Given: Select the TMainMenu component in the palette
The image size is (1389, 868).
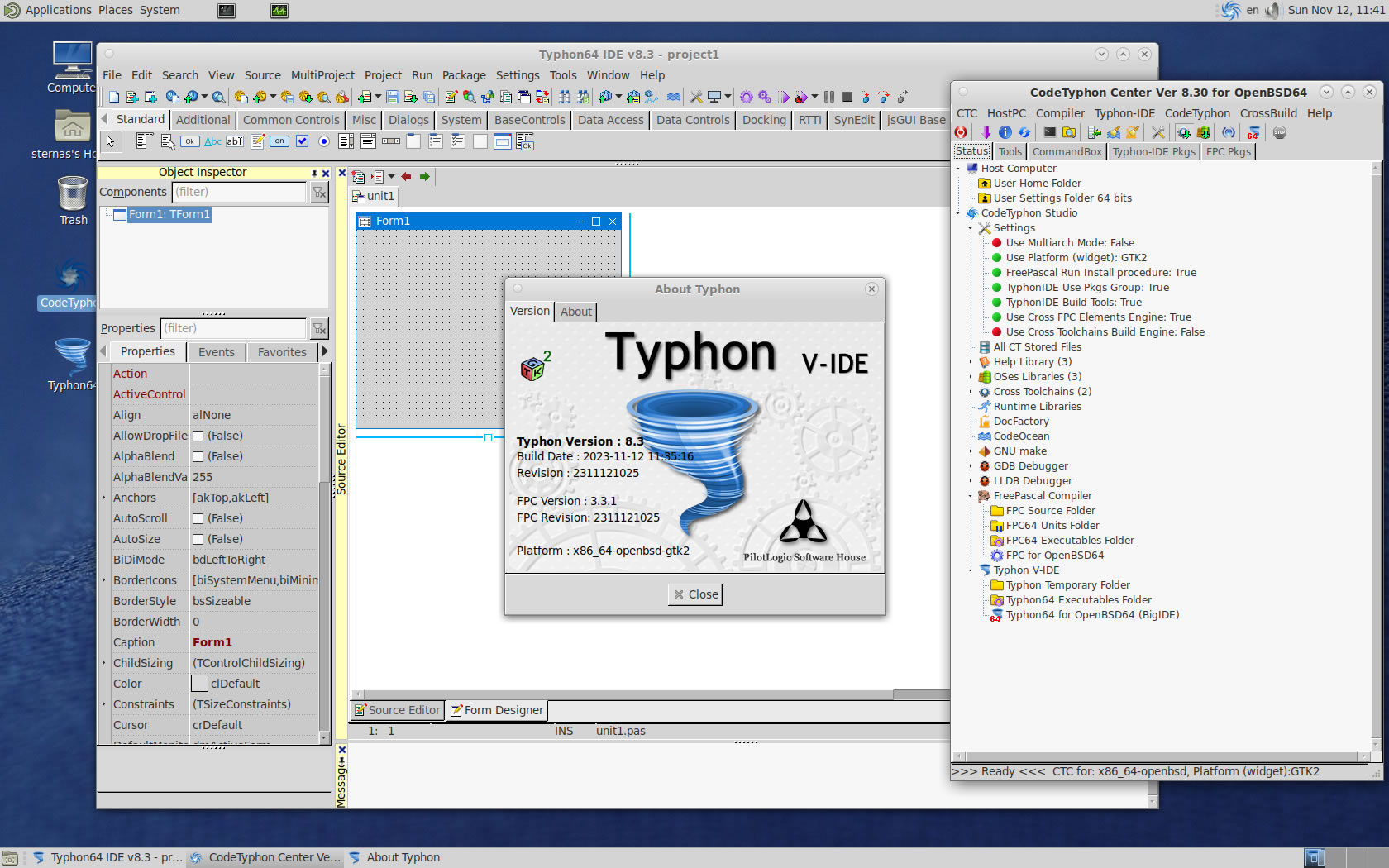Looking at the screenshot, I should click(145, 141).
